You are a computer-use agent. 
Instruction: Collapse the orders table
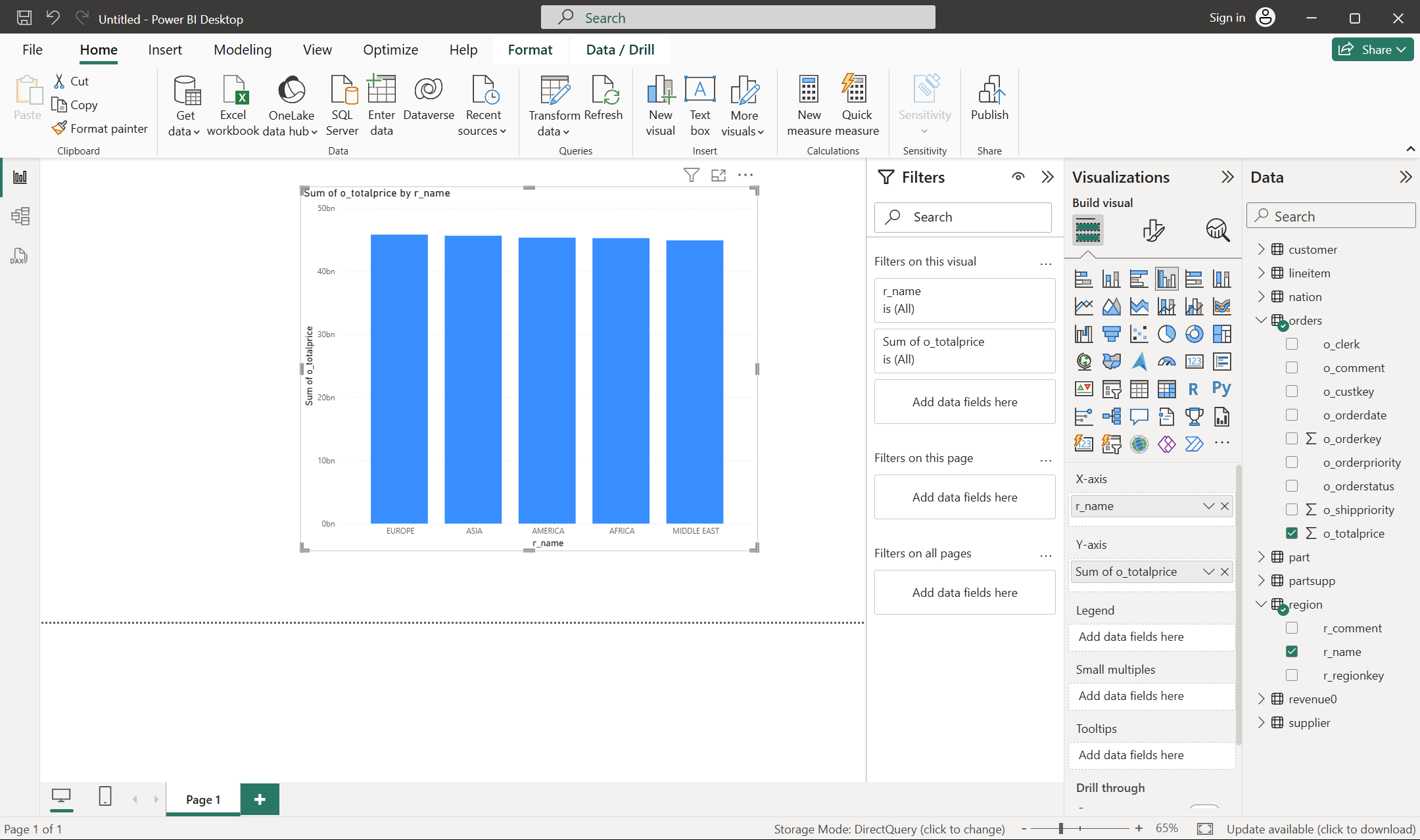click(1261, 320)
